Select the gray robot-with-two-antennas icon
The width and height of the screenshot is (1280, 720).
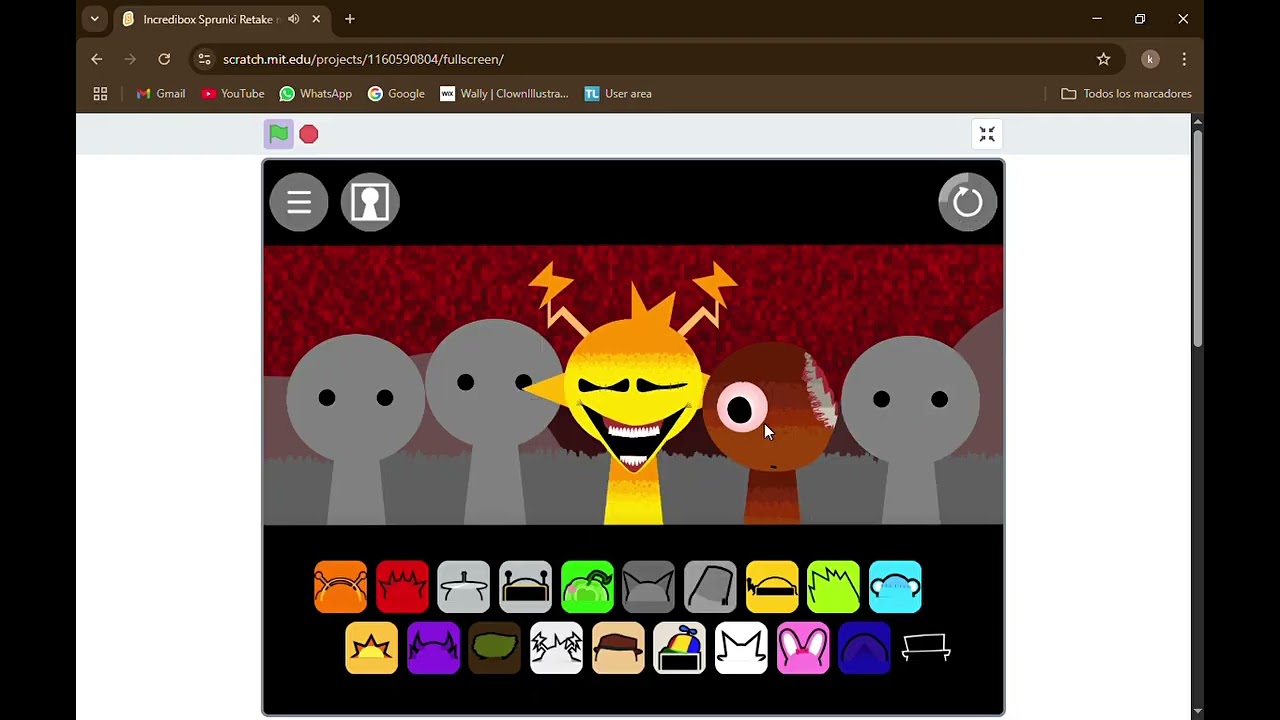525,587
